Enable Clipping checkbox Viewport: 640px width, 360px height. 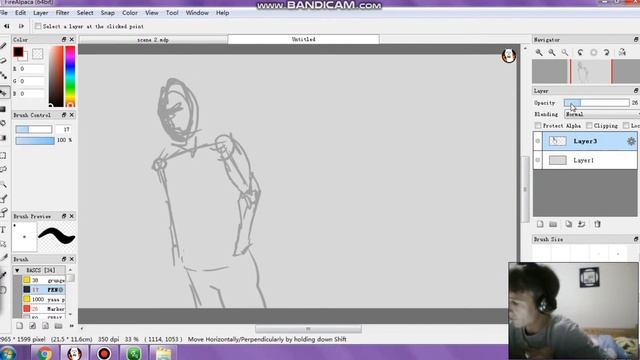tap(589, 126)
